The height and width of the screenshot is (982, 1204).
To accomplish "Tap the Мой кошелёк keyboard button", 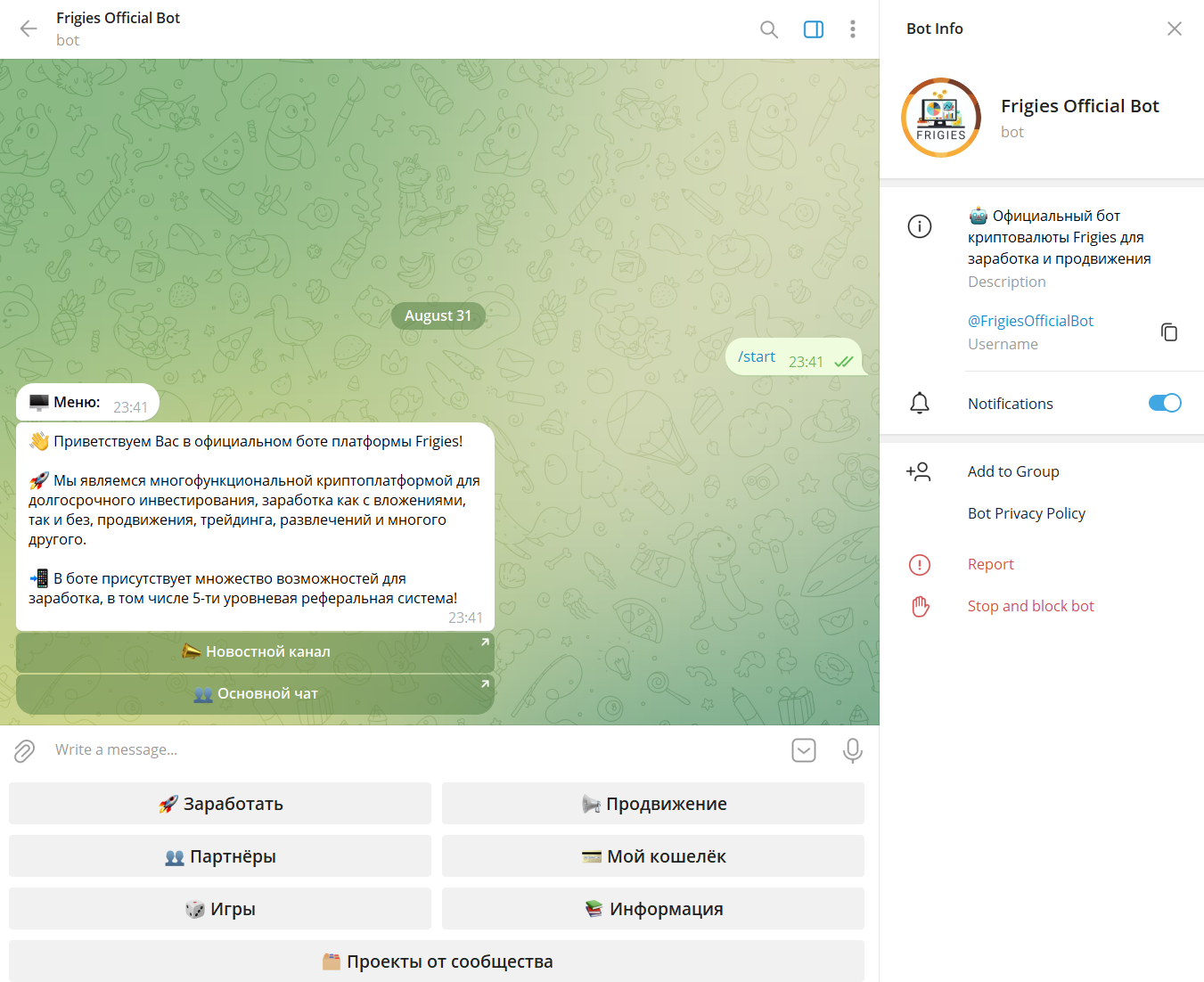I will 653,856.
